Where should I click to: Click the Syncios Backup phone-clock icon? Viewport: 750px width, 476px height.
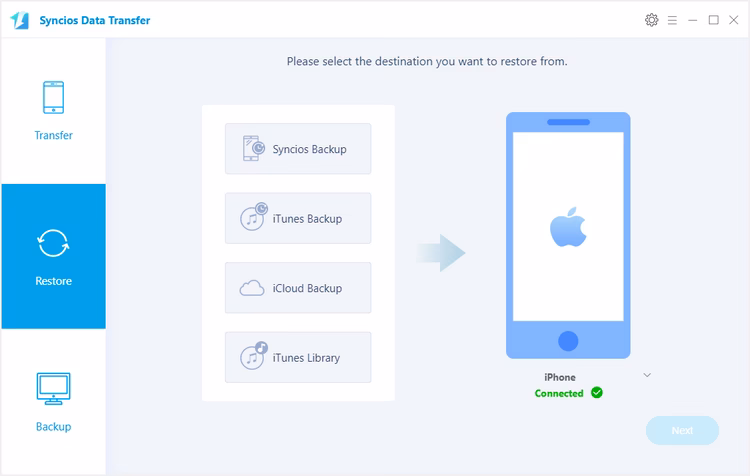[253, 148]
